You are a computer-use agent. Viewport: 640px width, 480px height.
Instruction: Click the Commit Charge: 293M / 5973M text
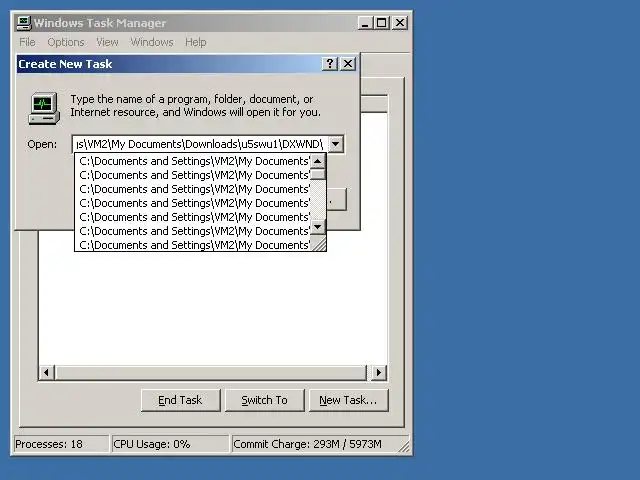point(307,444)
